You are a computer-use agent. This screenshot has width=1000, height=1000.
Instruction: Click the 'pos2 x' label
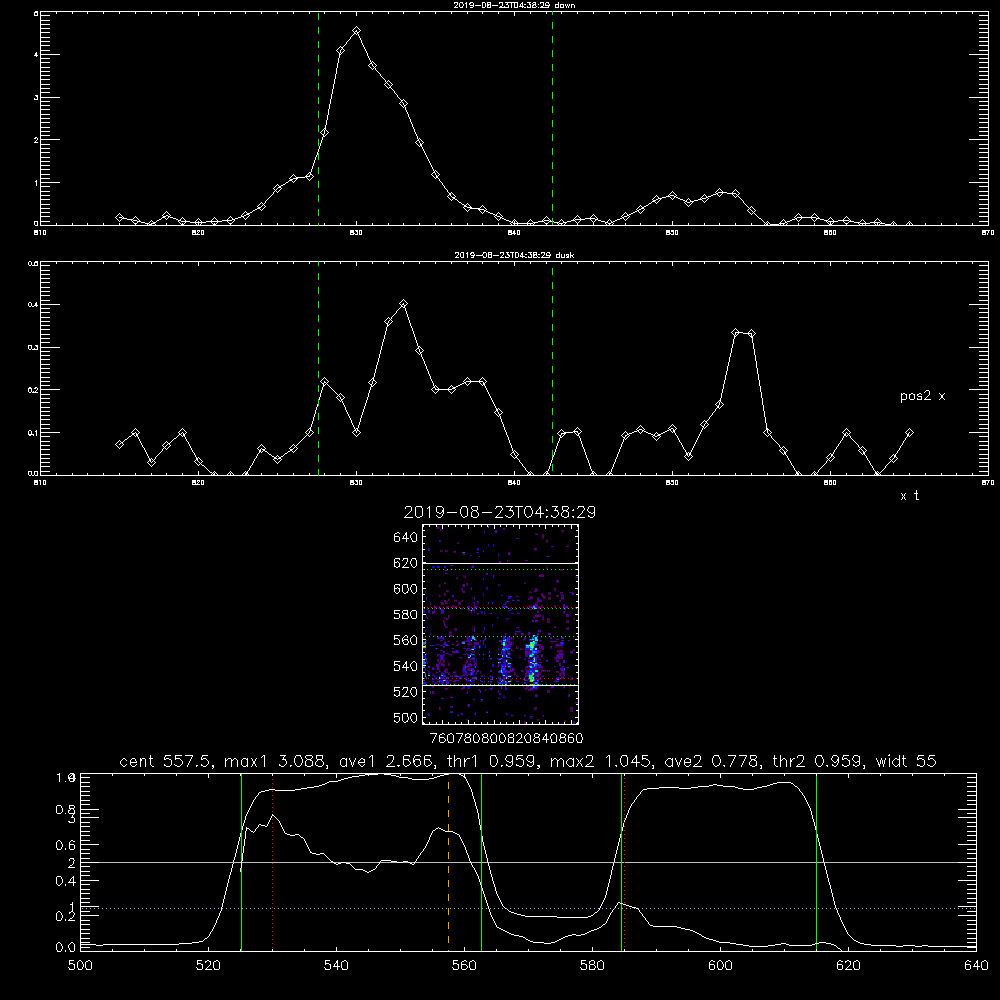click(922, 396)
